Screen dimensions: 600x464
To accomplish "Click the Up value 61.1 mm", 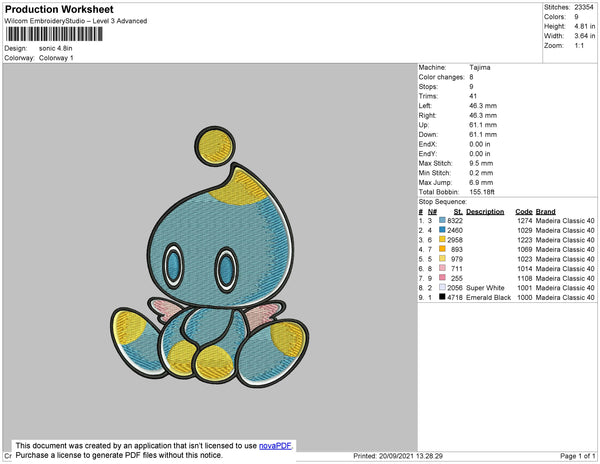I will tap(483, 125).
